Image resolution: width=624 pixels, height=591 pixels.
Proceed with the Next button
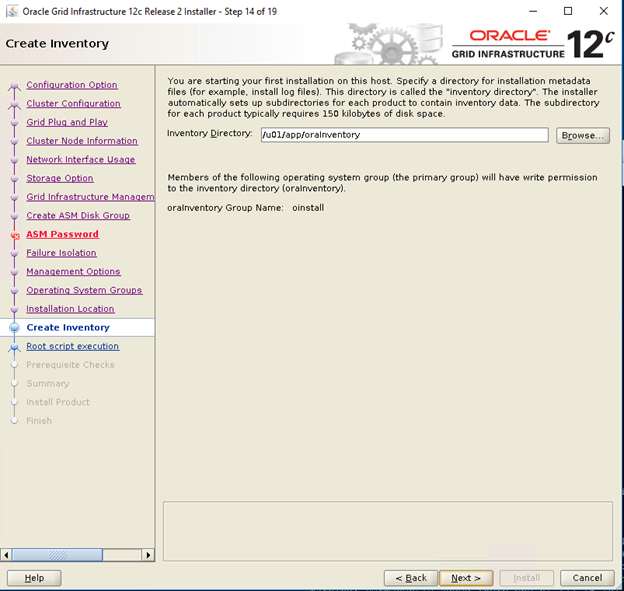(x=466, y=578)
